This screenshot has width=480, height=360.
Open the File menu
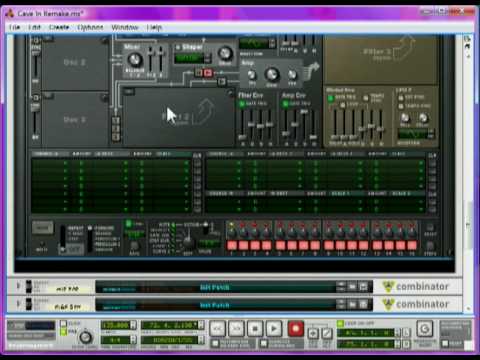point(14,27)
